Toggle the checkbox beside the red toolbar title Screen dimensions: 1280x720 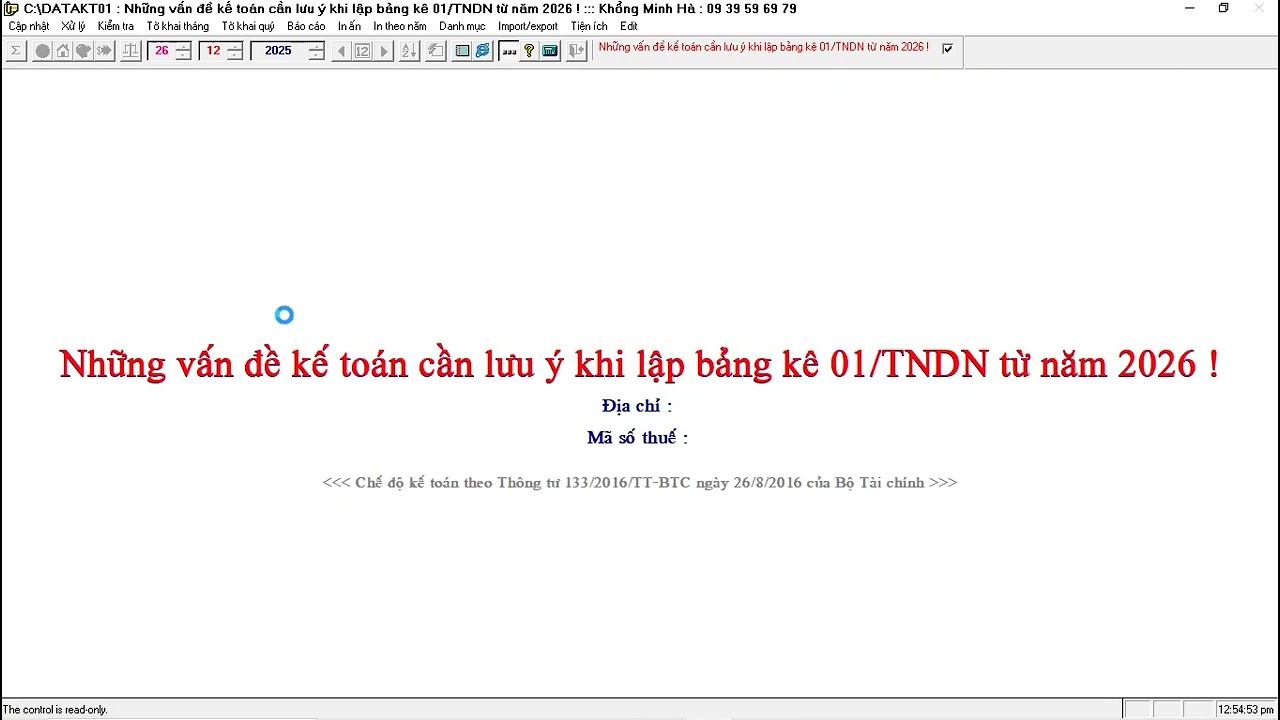948,48
